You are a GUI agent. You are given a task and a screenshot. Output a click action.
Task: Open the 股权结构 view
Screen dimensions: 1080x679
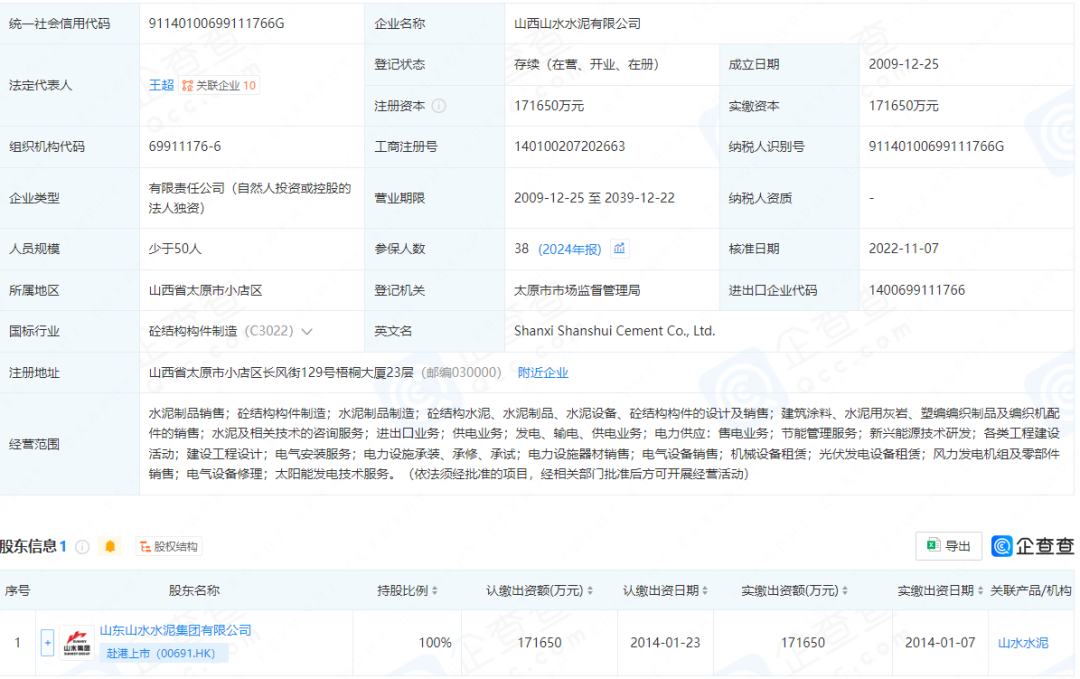(x=168, y=547)
